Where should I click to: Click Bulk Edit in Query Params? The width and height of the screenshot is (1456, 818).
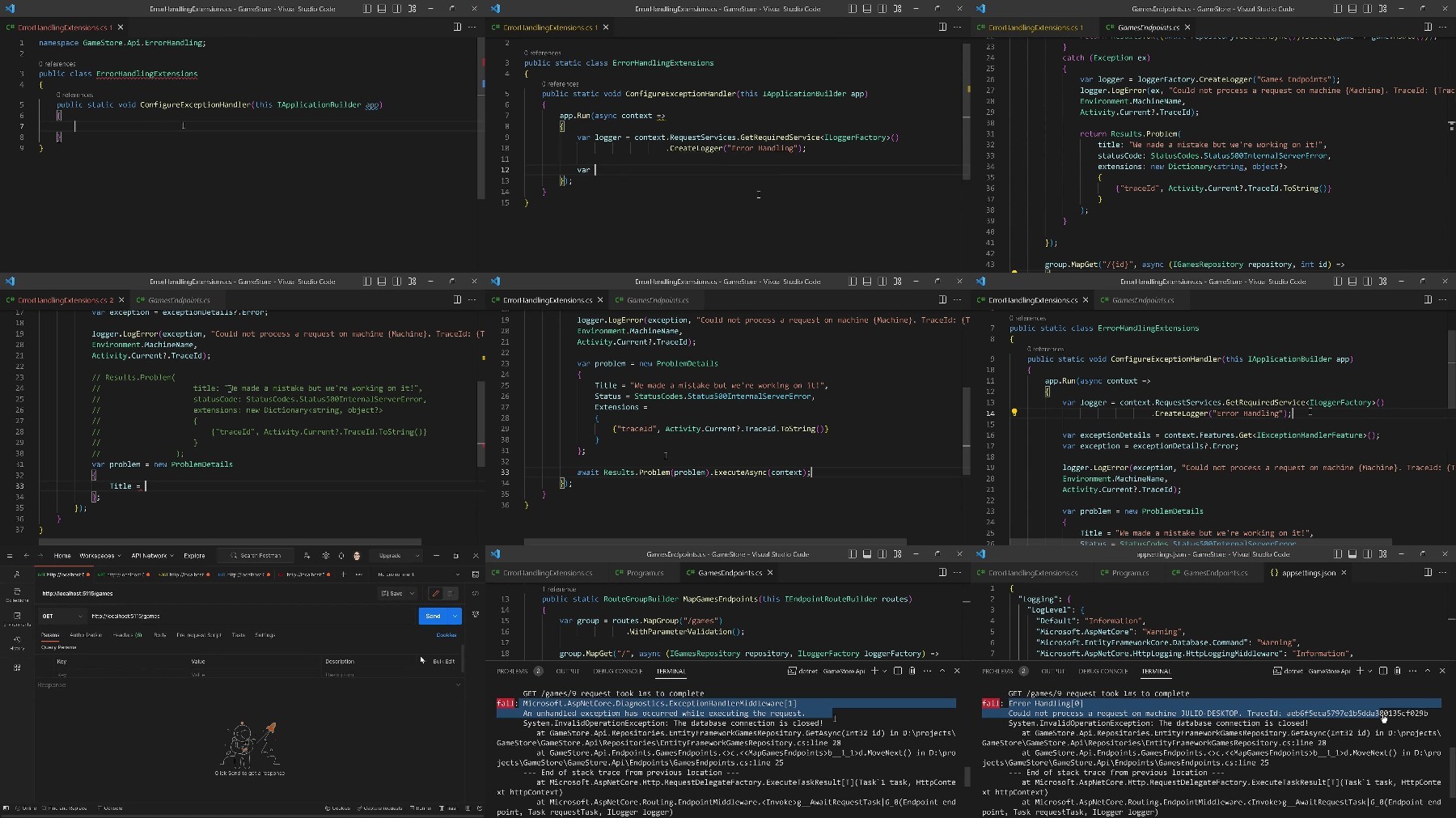(x=443, y=661)
